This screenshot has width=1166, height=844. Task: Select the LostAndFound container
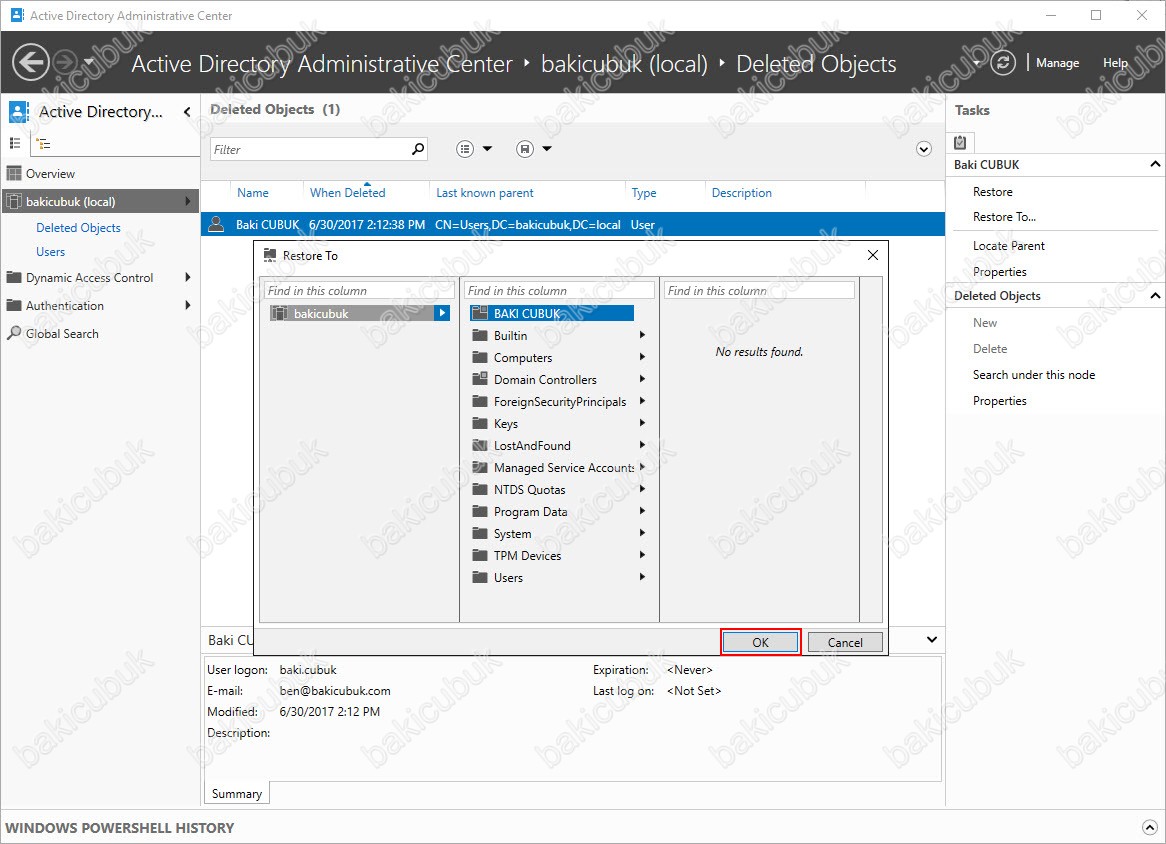tap(532, 445)
